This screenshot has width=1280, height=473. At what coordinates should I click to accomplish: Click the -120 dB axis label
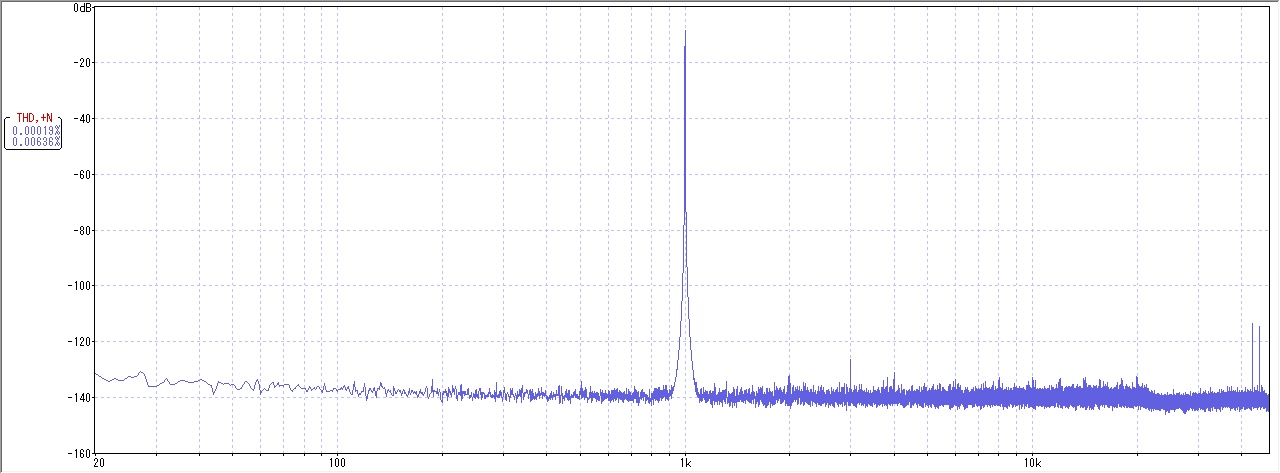coord(79,342)
